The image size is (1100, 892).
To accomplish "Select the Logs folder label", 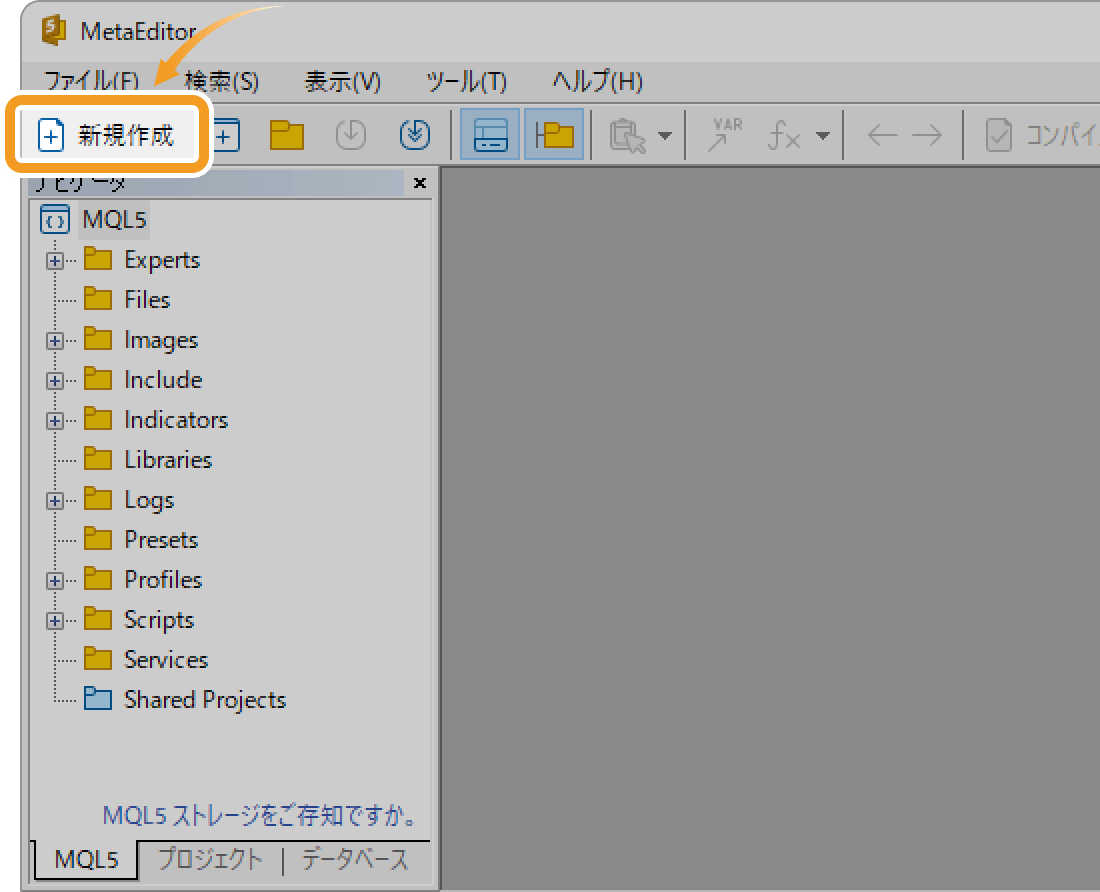I will [x=149, y=500].
